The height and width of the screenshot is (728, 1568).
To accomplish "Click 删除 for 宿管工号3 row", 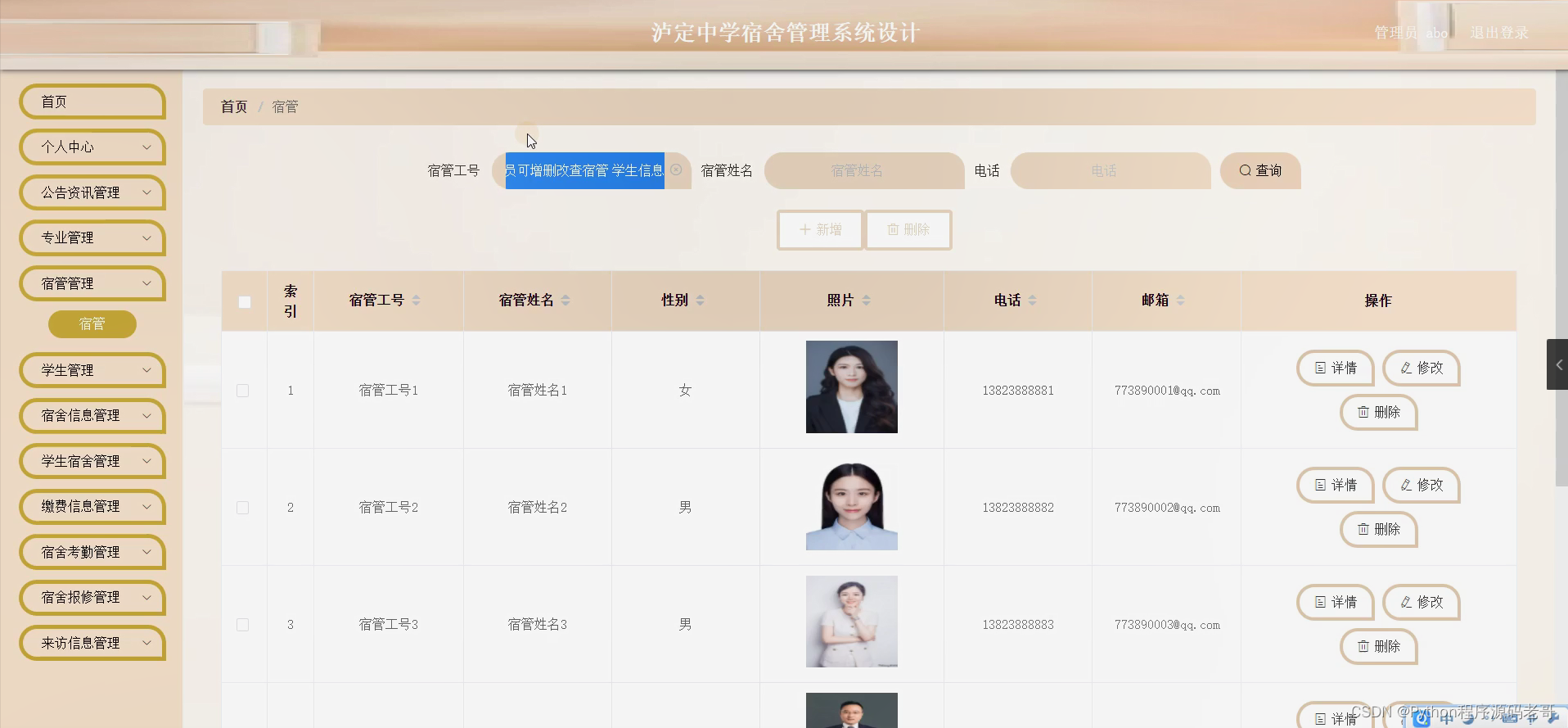I will coord(1379,647).
